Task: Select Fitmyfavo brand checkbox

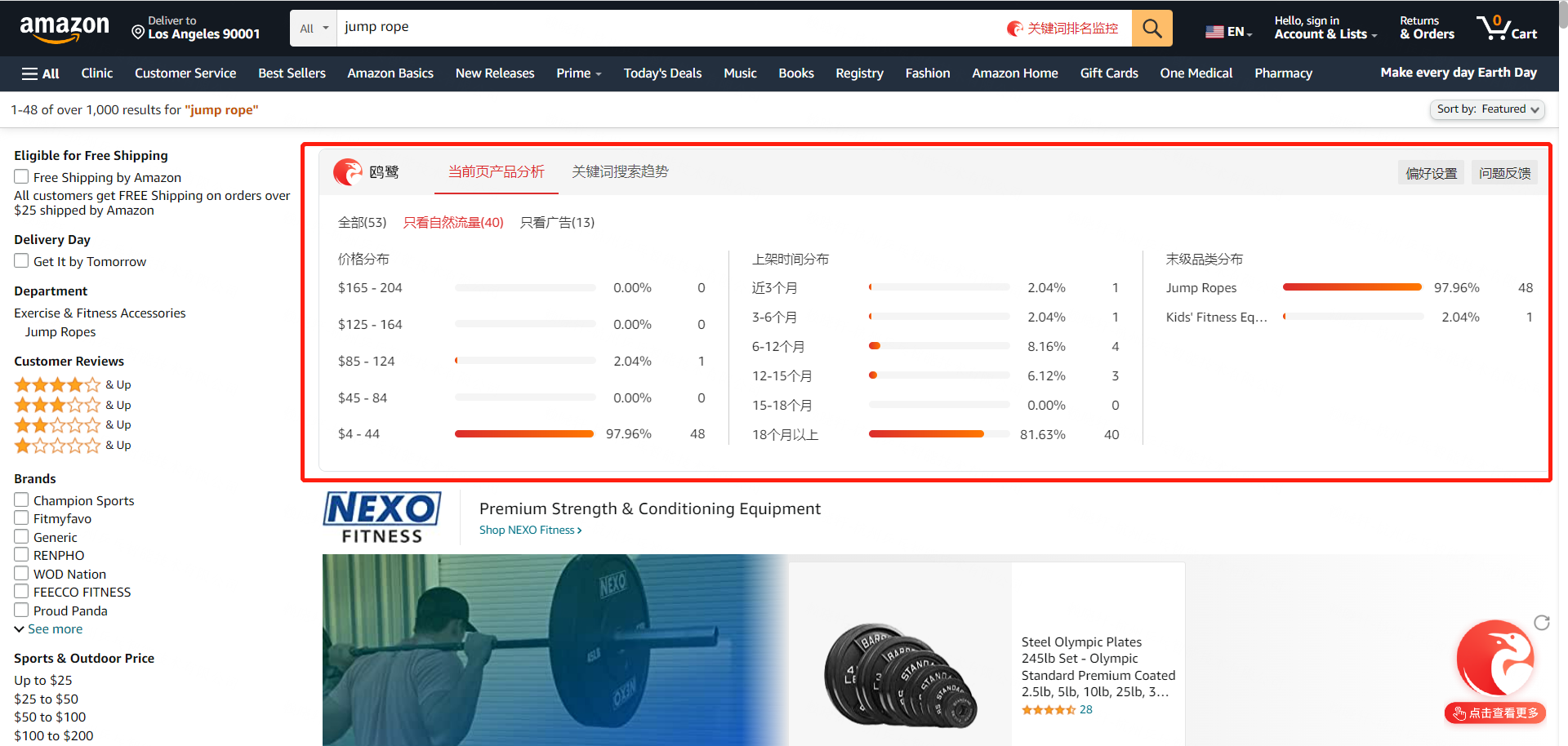Action: (x=21, y=517)
